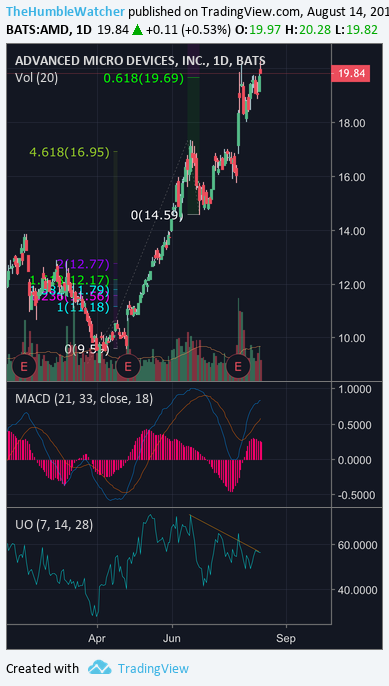Select the 0.618(19.69) Fibonacci level label
Viewport: 389px width, 686px height.
pos(144,79)
